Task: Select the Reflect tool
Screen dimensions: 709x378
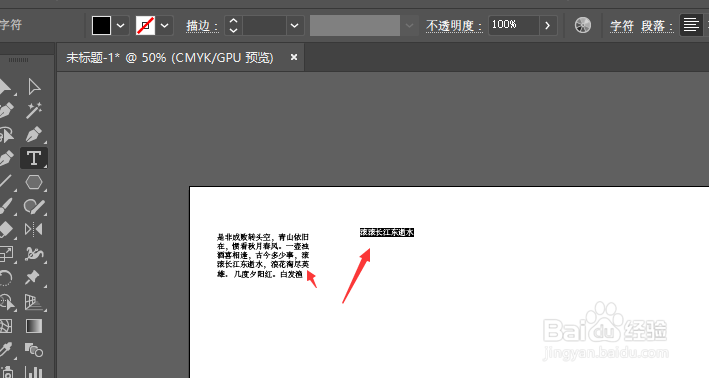Action: coord(34,229)
